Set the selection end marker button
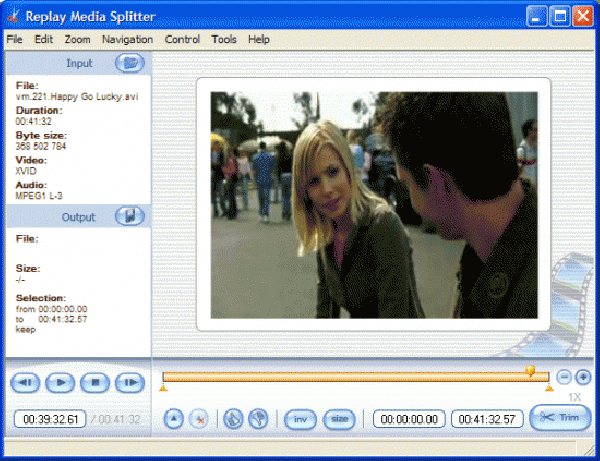Viewport: 600px width, 461px height. point(257,419)
